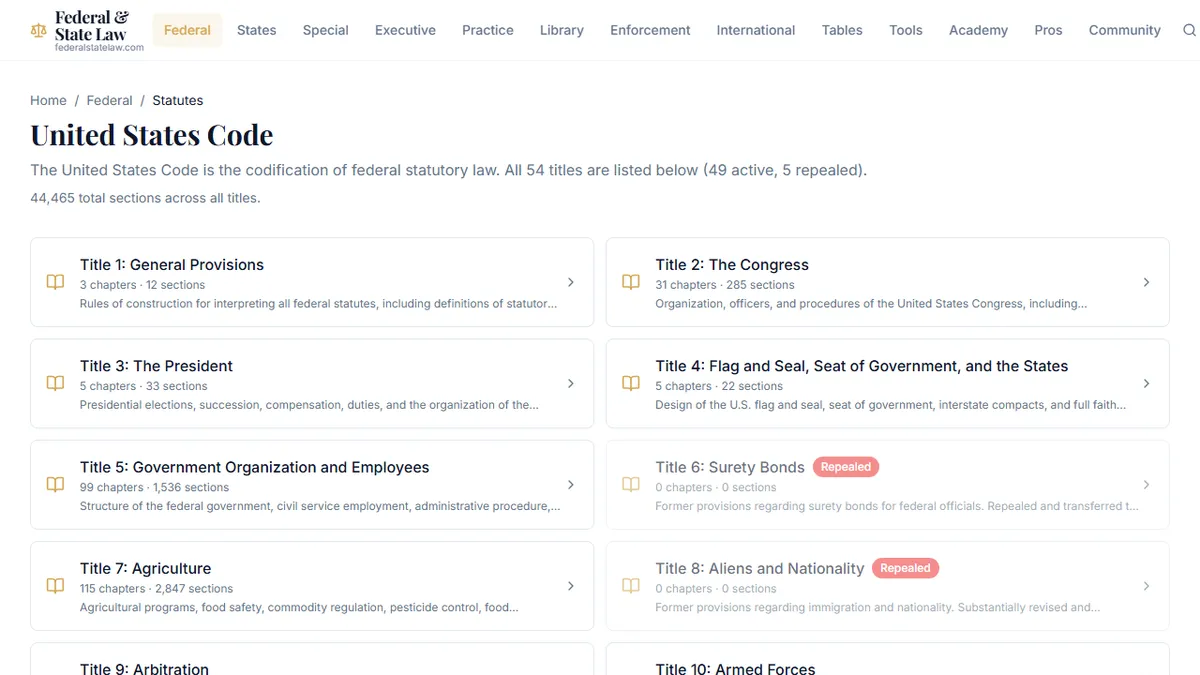
Task: Expand Title 1 General Provisions chevron
Action: pos(571,282)
